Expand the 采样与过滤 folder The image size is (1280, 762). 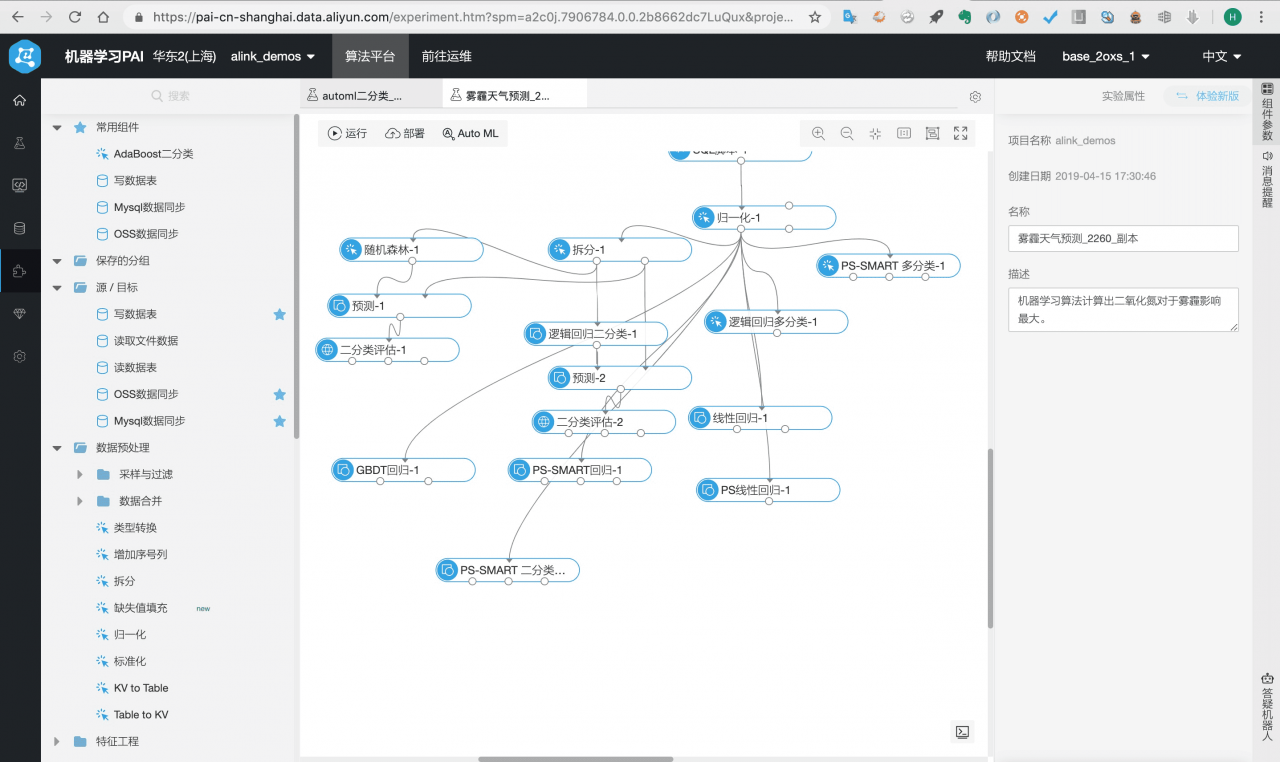(x=80, y=474)
